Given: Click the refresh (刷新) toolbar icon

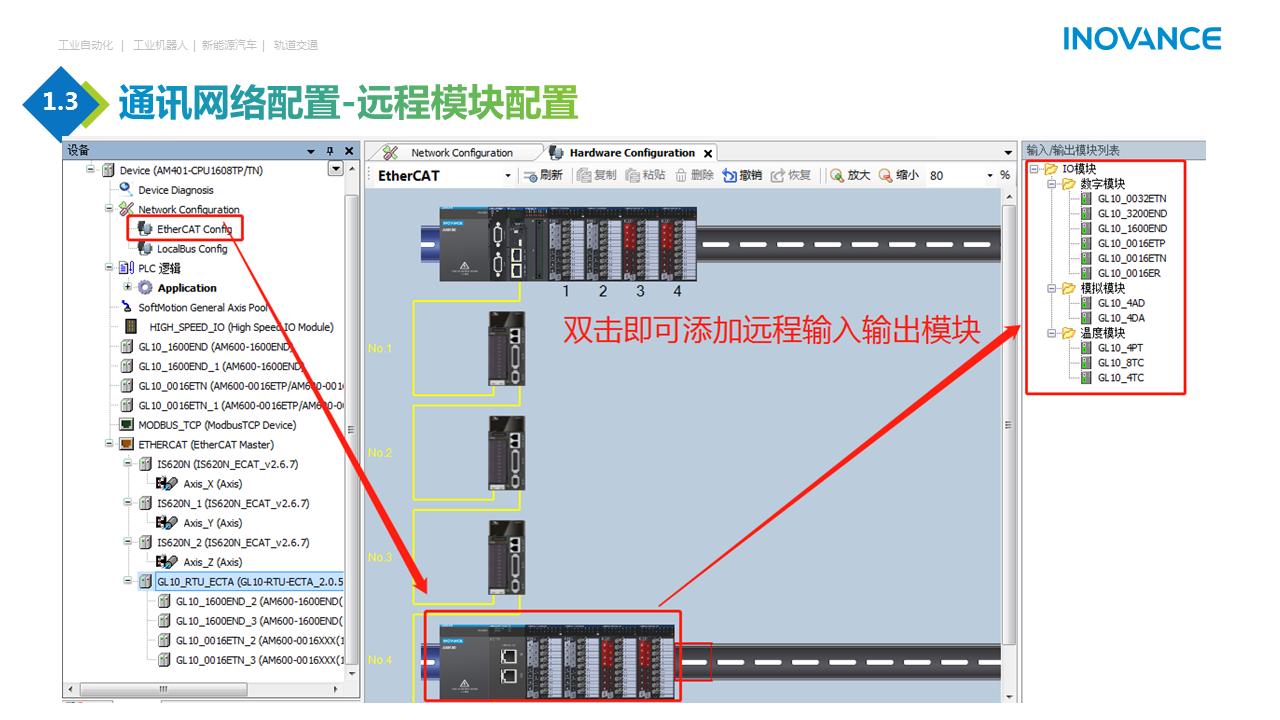Looking at the screenshot, I should [x=529, y=175].
